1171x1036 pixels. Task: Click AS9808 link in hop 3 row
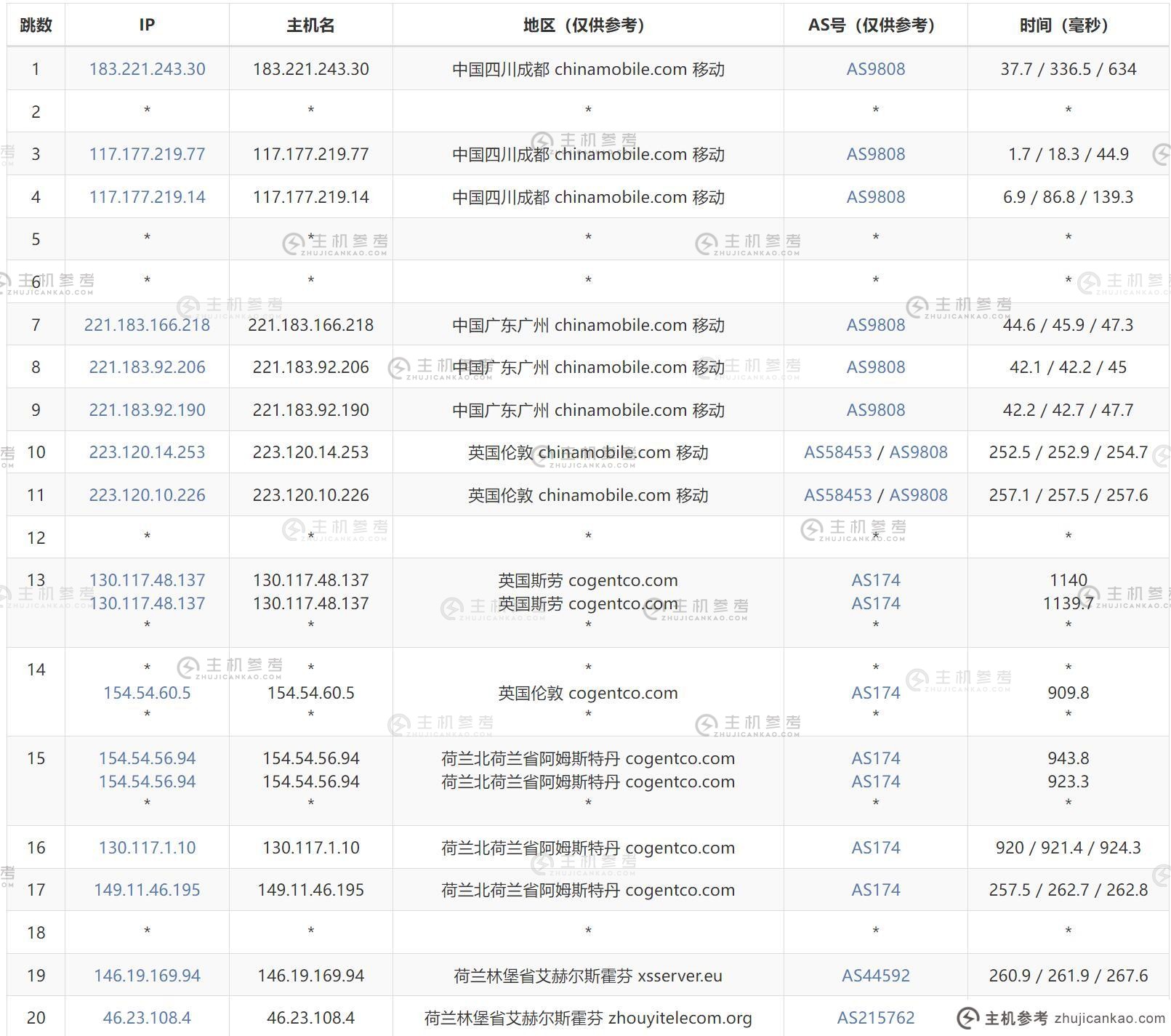[x=876, y=154]
